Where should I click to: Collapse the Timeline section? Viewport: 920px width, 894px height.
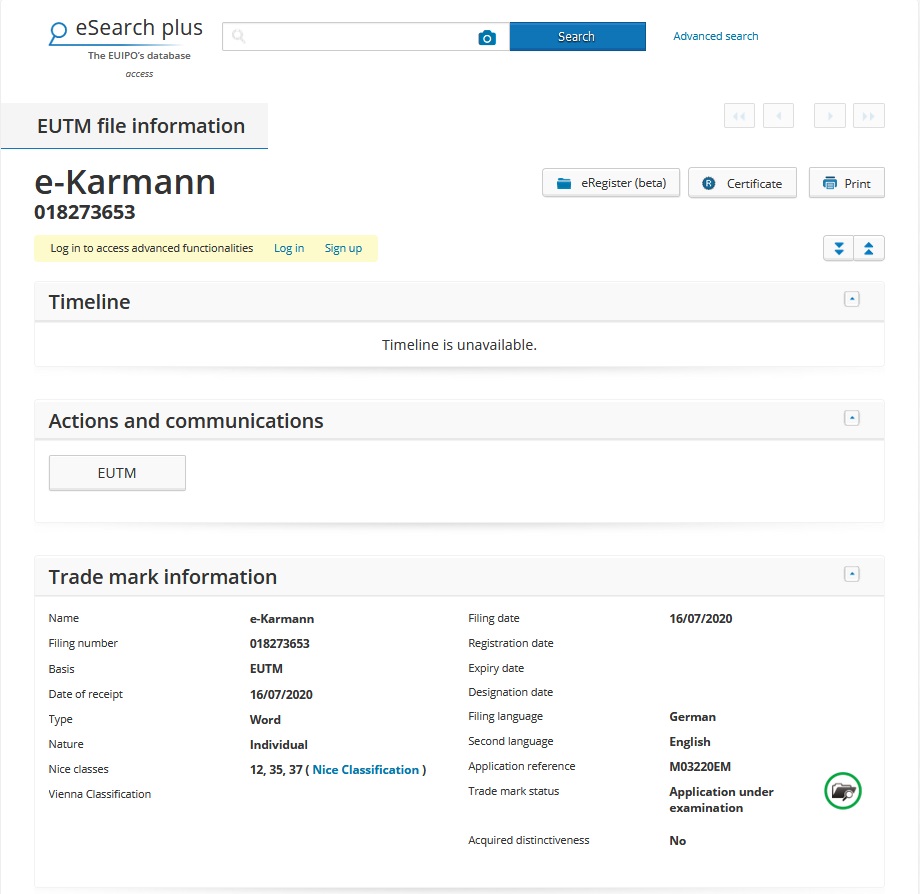point(852,299)
